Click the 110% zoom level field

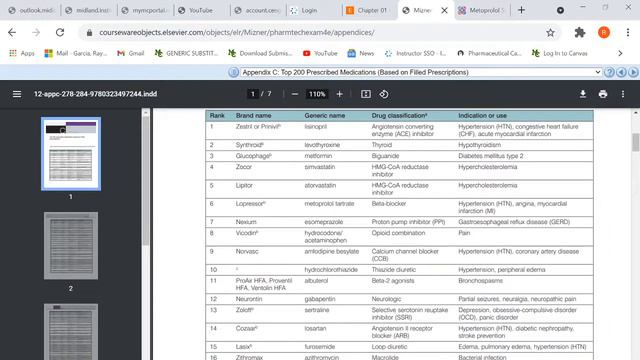(317, 94)
